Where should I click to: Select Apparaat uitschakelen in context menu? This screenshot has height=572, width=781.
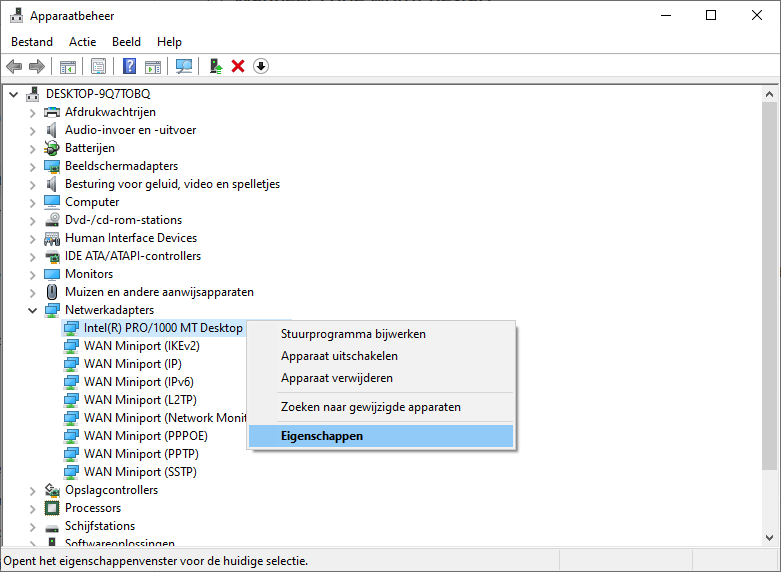(339, 356)
